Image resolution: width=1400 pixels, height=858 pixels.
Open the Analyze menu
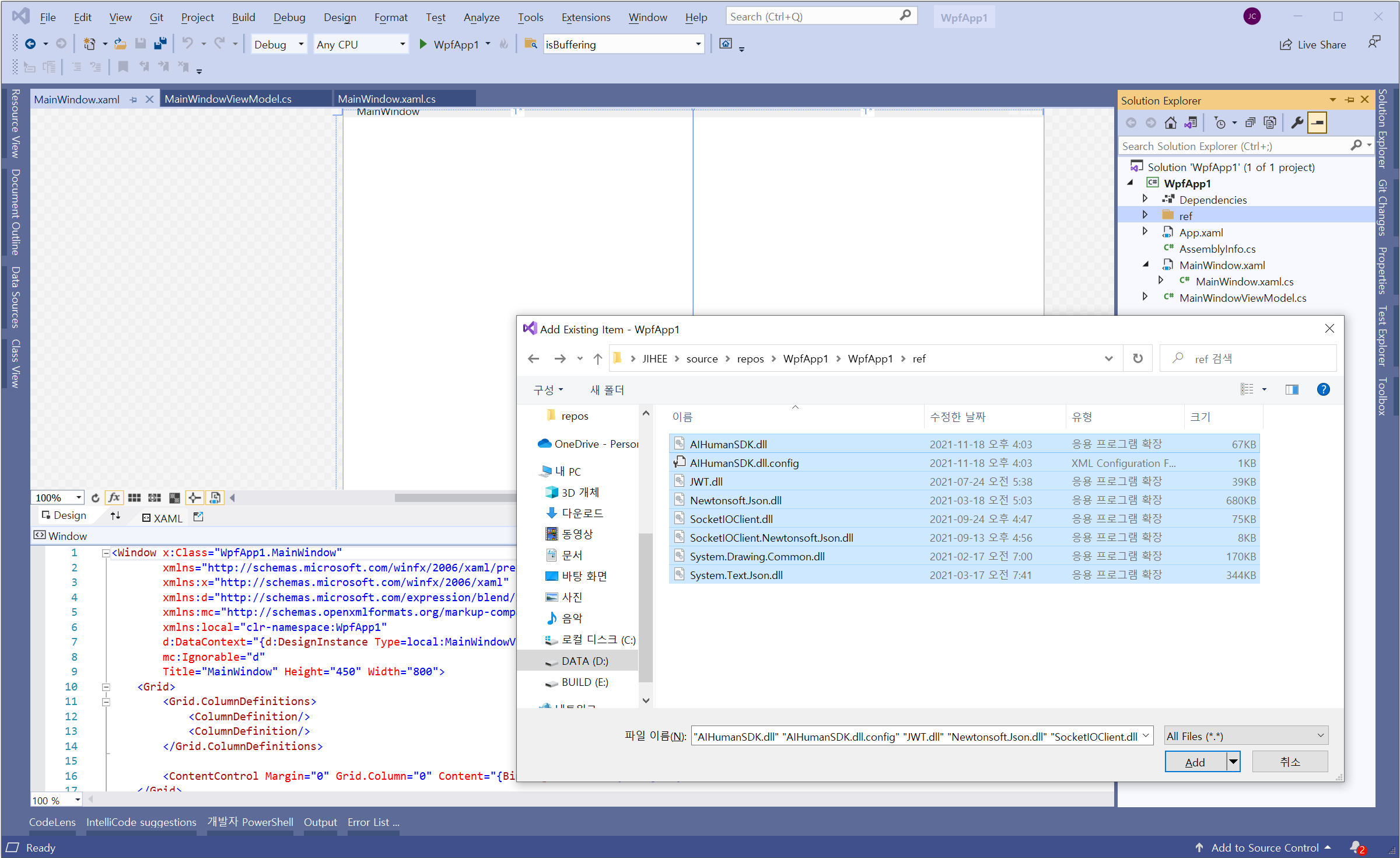481,17
